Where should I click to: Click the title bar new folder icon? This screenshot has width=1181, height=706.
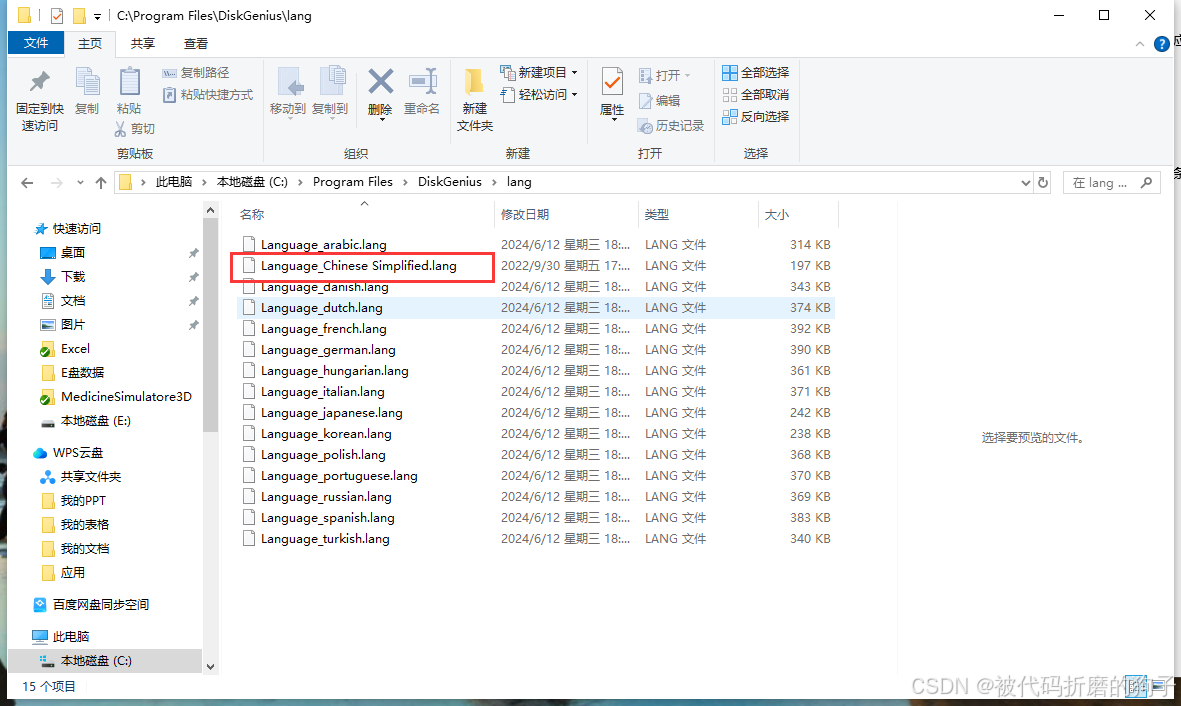pos(79,15)
